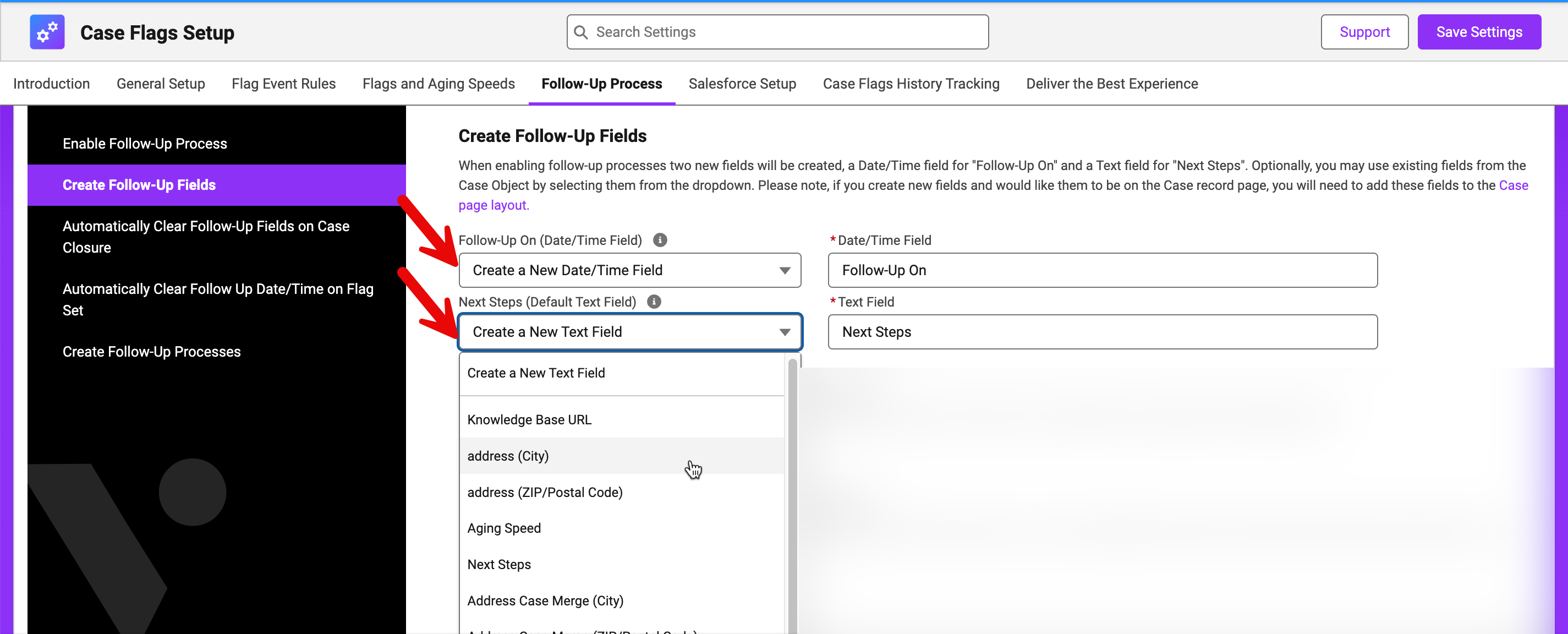Click the Save Settings button
The image size is (1568, 634).
click(1478, 32)
